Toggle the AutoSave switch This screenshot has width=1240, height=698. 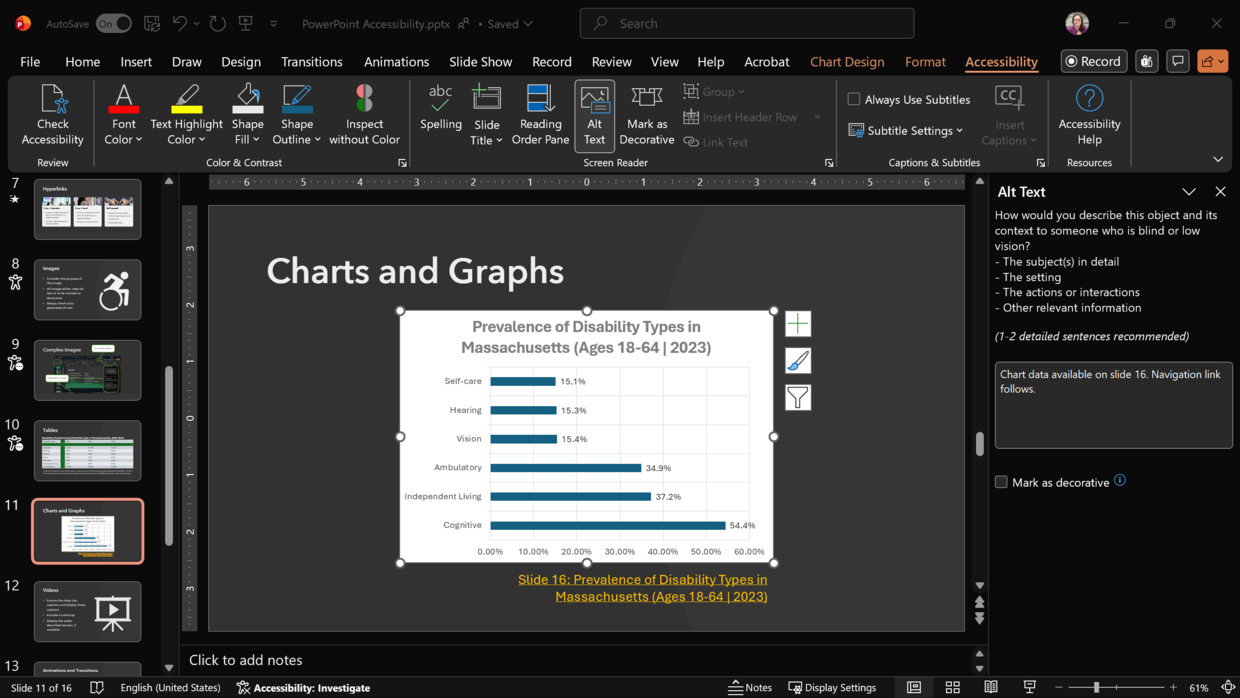[x=113, y=23]
